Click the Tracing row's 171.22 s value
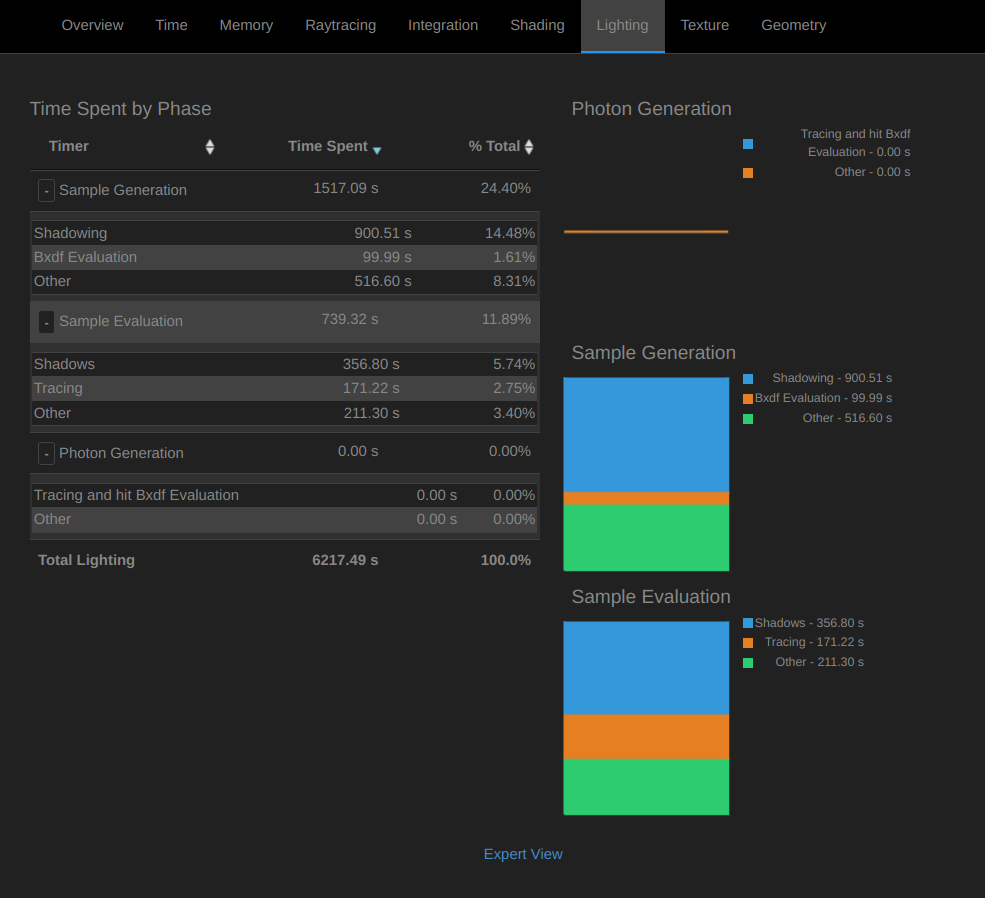Viewport: 985px width, 898px height. click(371, 388)
